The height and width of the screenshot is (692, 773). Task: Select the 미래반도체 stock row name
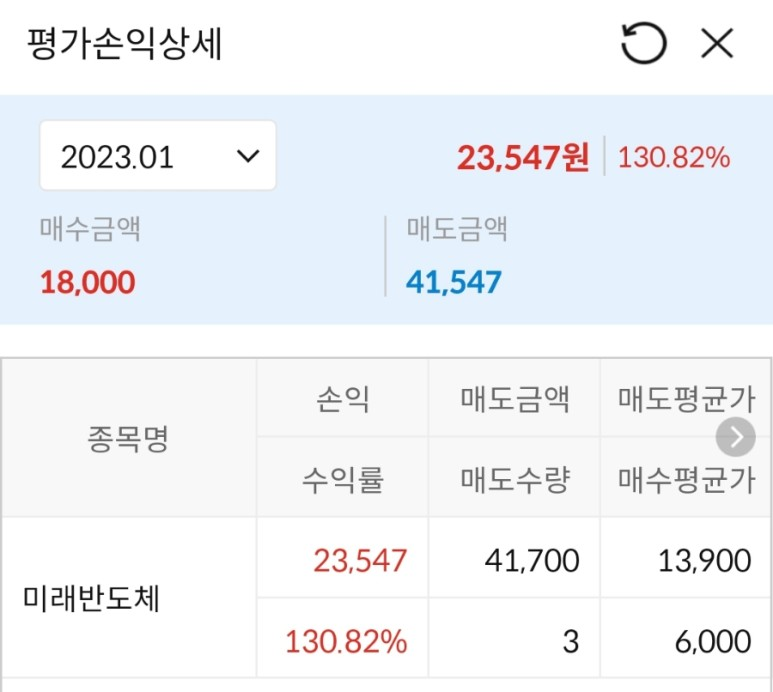(91, 599)
